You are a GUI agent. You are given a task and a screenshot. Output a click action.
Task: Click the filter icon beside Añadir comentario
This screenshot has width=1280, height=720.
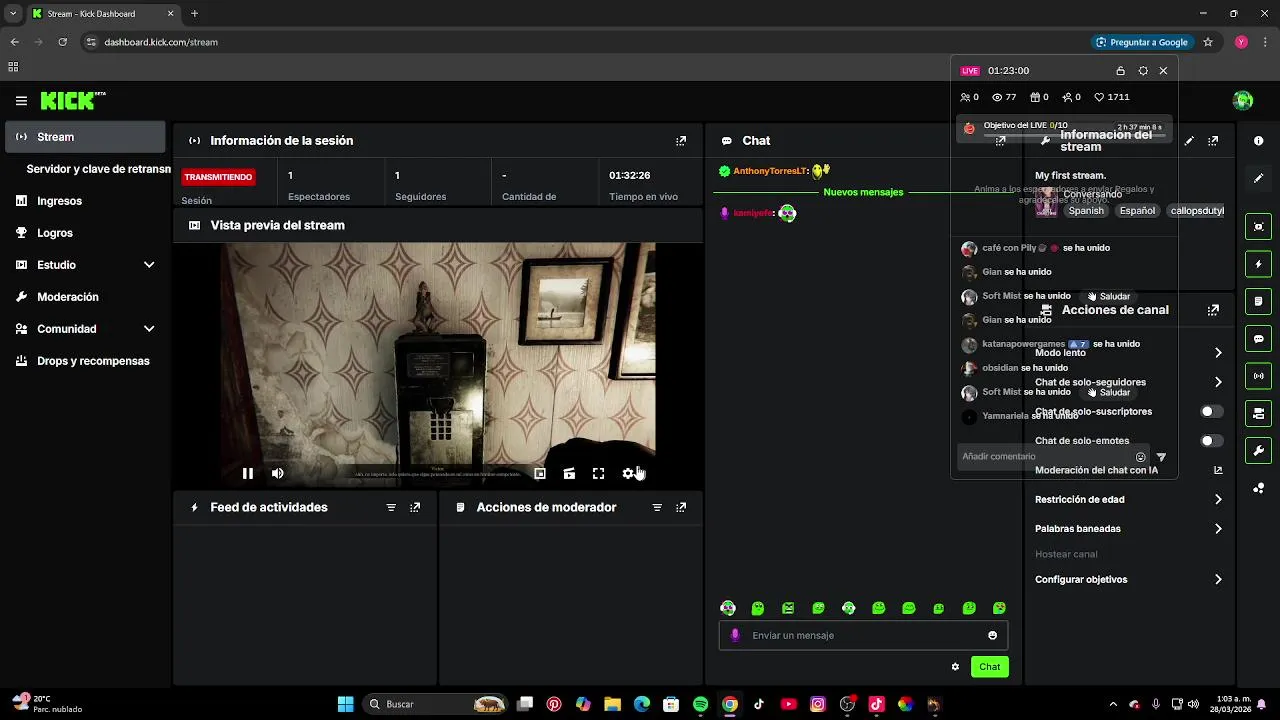1161,457
